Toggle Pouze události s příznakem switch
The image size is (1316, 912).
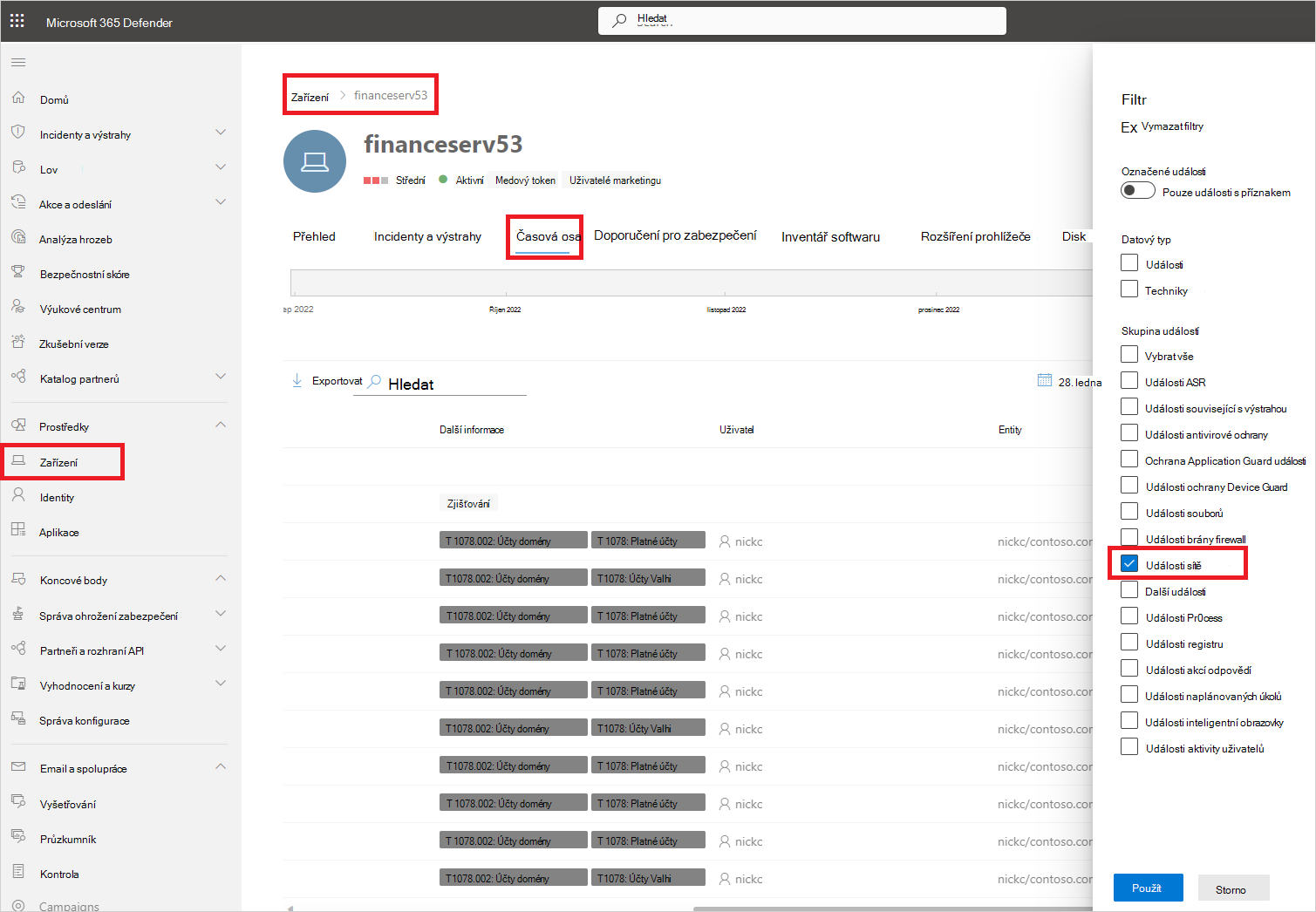1138,190
